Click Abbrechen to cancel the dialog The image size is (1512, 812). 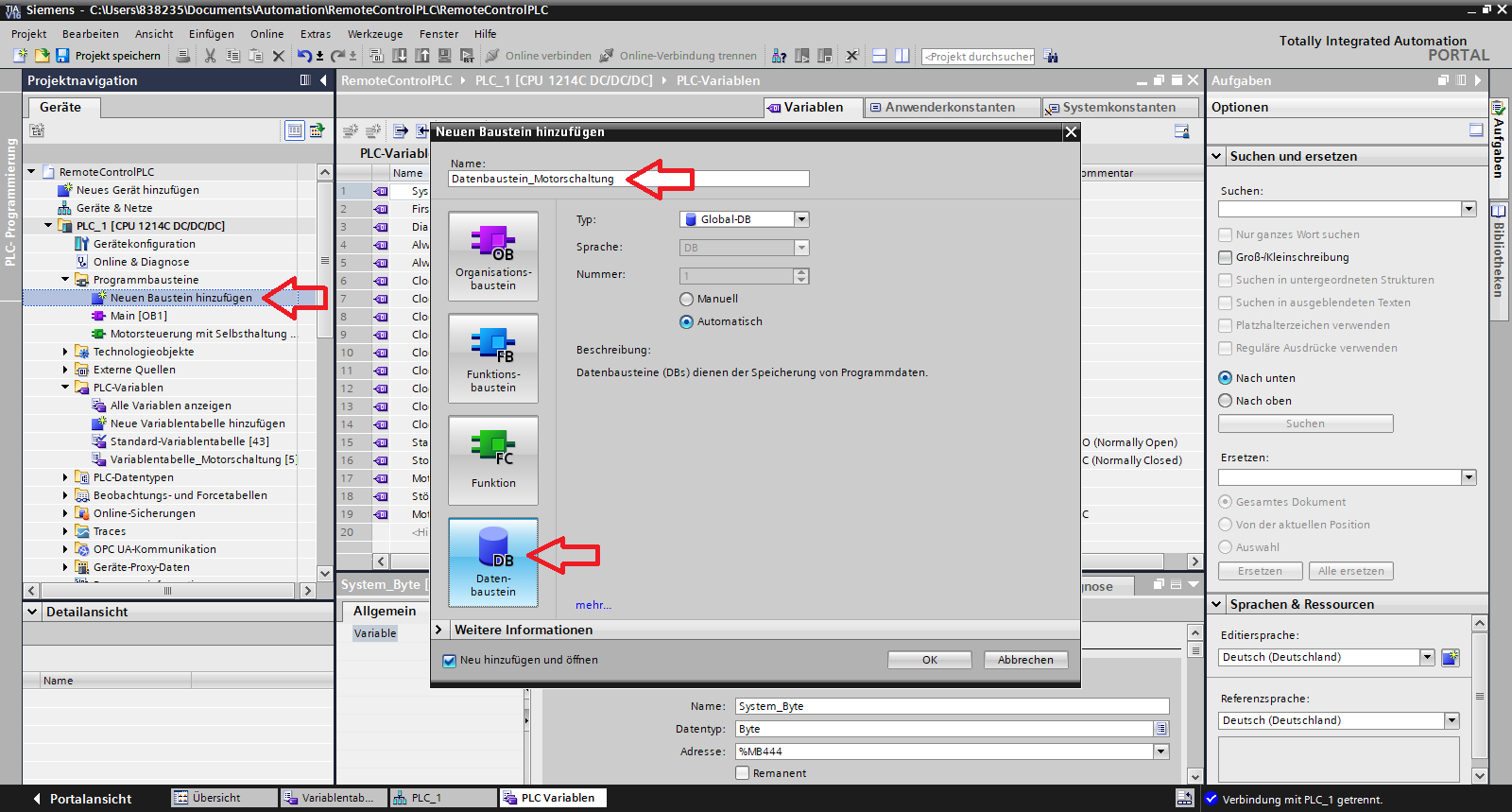(x=1025, y=660)
